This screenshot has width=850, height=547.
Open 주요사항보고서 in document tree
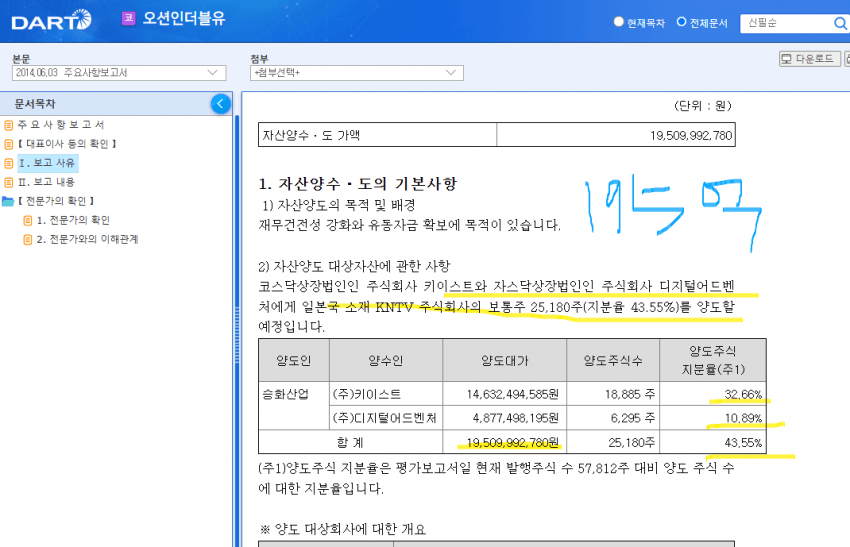tap(61, 125)
